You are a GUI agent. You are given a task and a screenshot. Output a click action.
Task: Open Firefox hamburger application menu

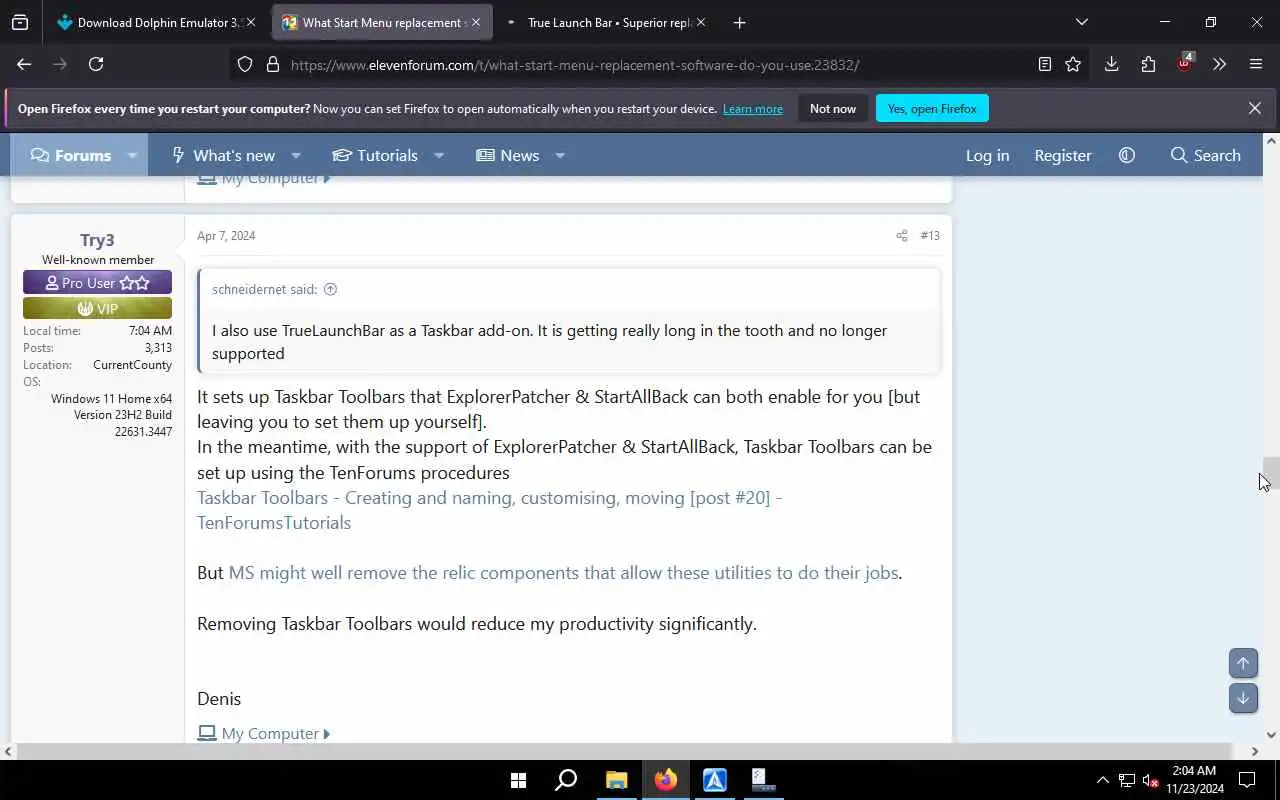click(x=1256, y=64)
